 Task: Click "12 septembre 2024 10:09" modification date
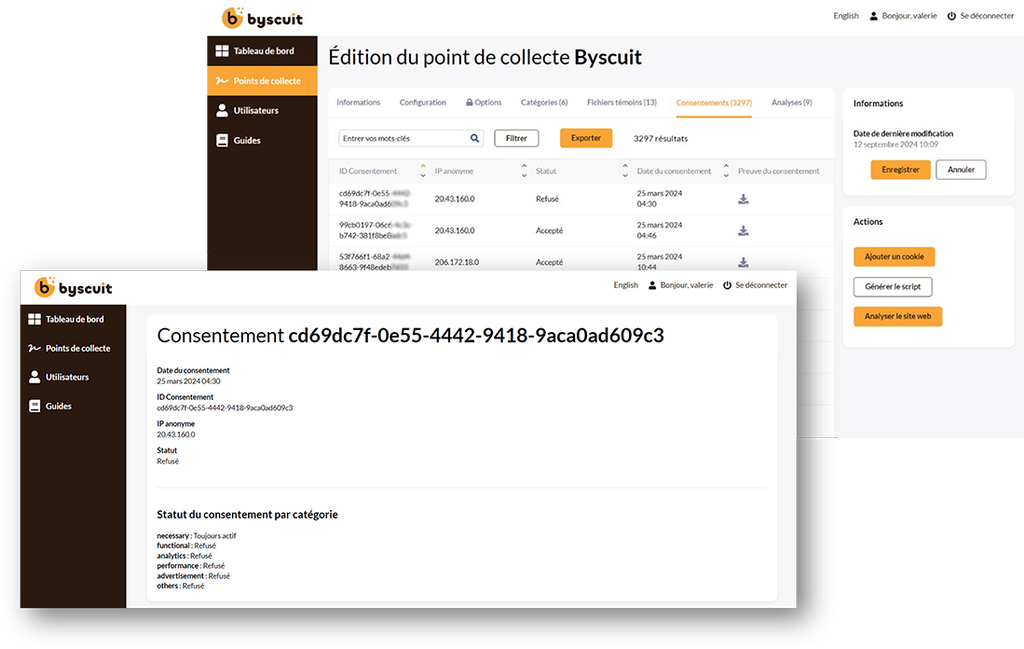[895, 144]
